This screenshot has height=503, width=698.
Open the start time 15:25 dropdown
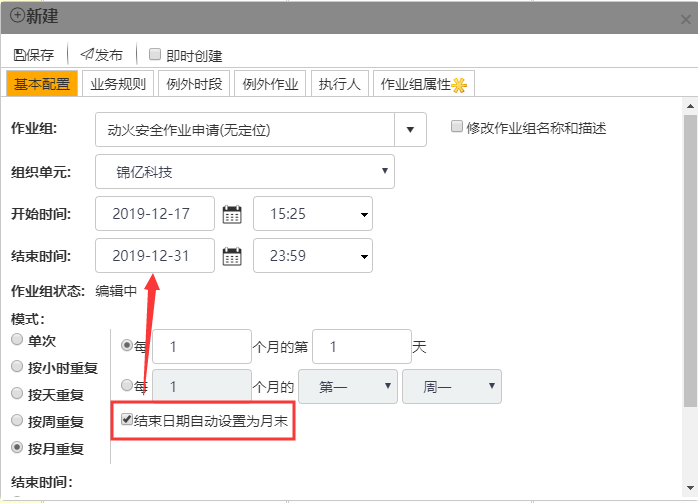(x=313, y=214)
